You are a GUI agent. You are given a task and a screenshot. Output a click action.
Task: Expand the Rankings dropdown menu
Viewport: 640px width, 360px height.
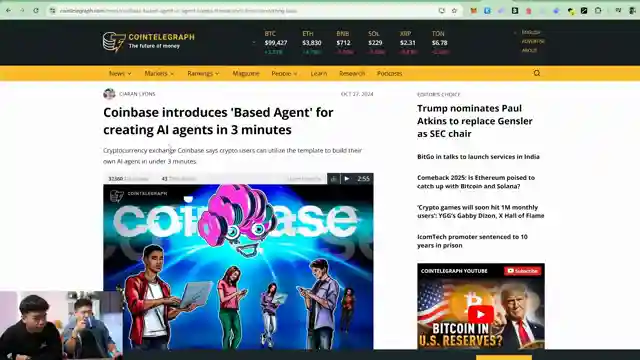(203, 73)
